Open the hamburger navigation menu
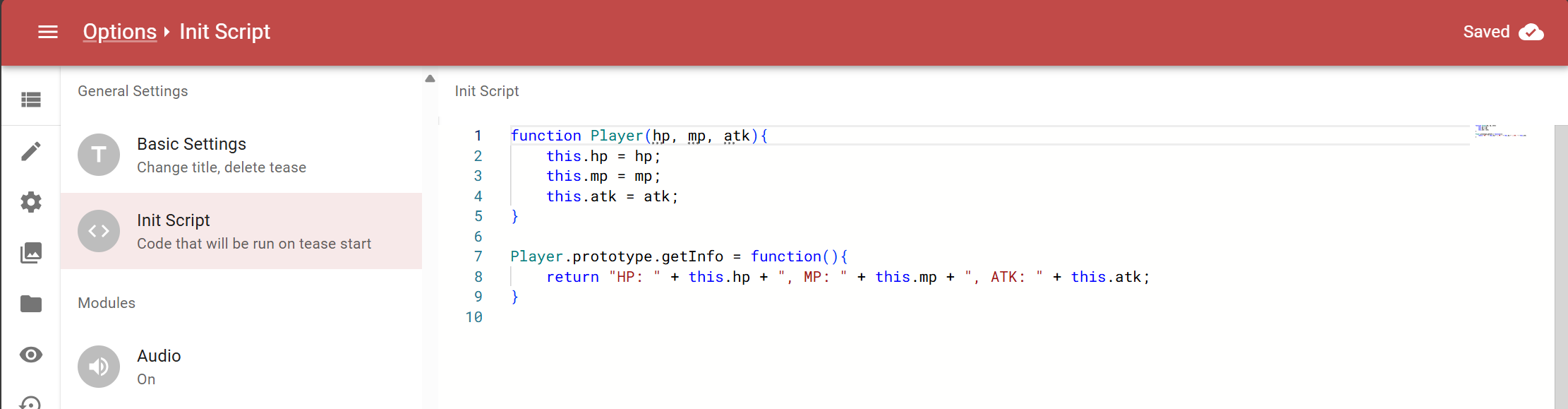 pyautogui.click(x=47, y=32)
